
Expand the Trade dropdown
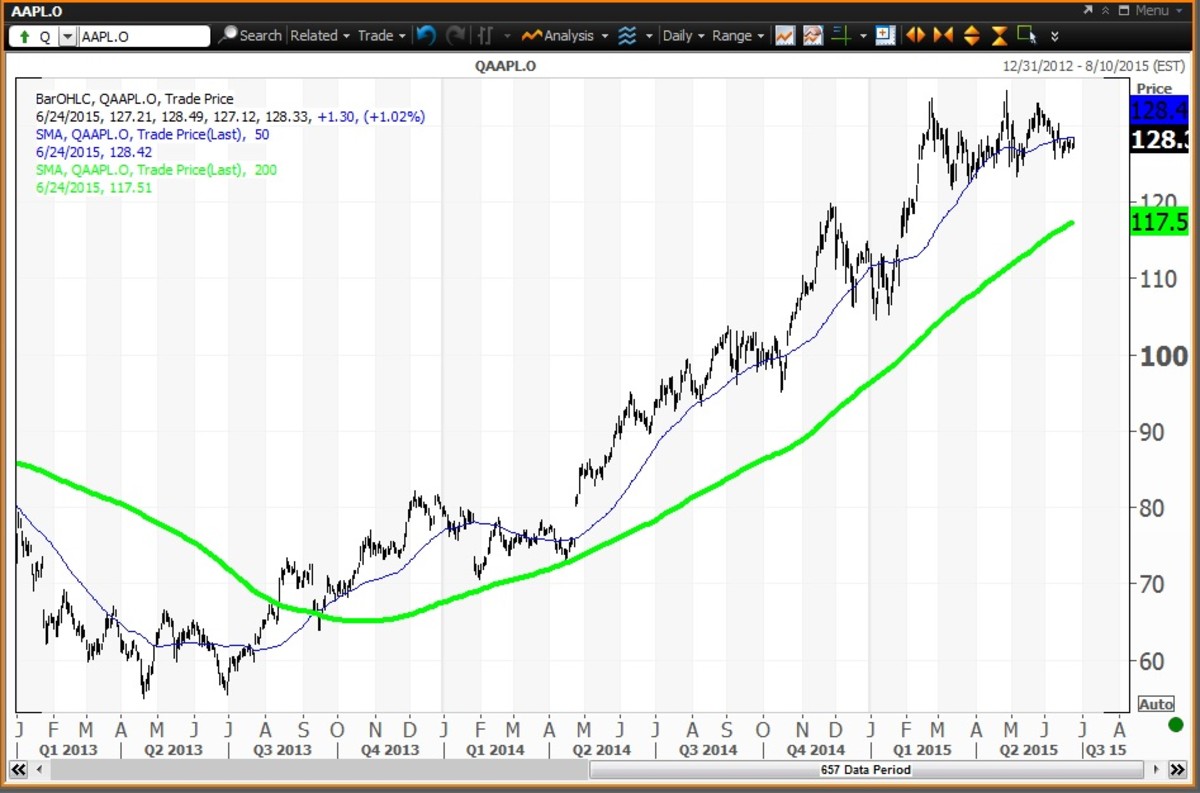[x=382, y=35]
